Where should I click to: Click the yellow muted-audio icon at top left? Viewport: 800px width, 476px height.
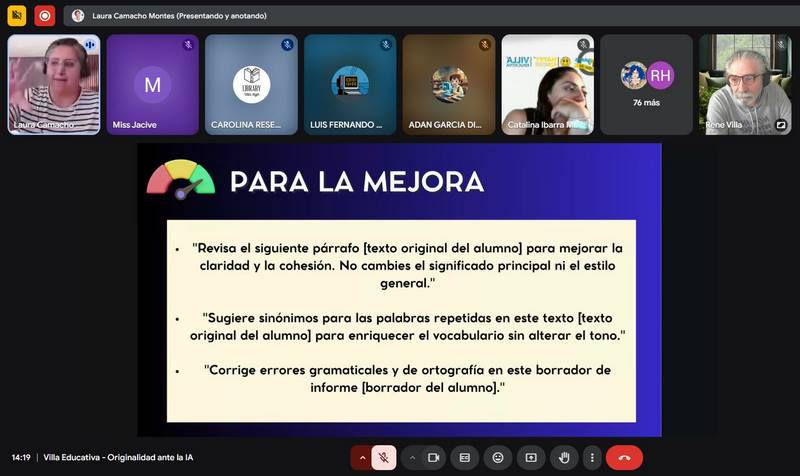point(16,16)
